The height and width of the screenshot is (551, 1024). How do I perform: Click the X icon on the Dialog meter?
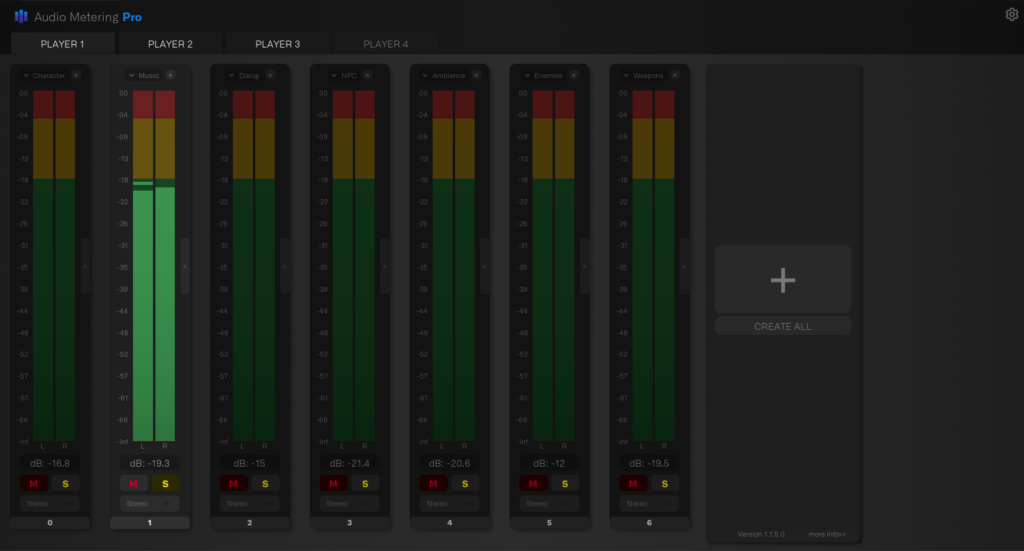(276, 75)
